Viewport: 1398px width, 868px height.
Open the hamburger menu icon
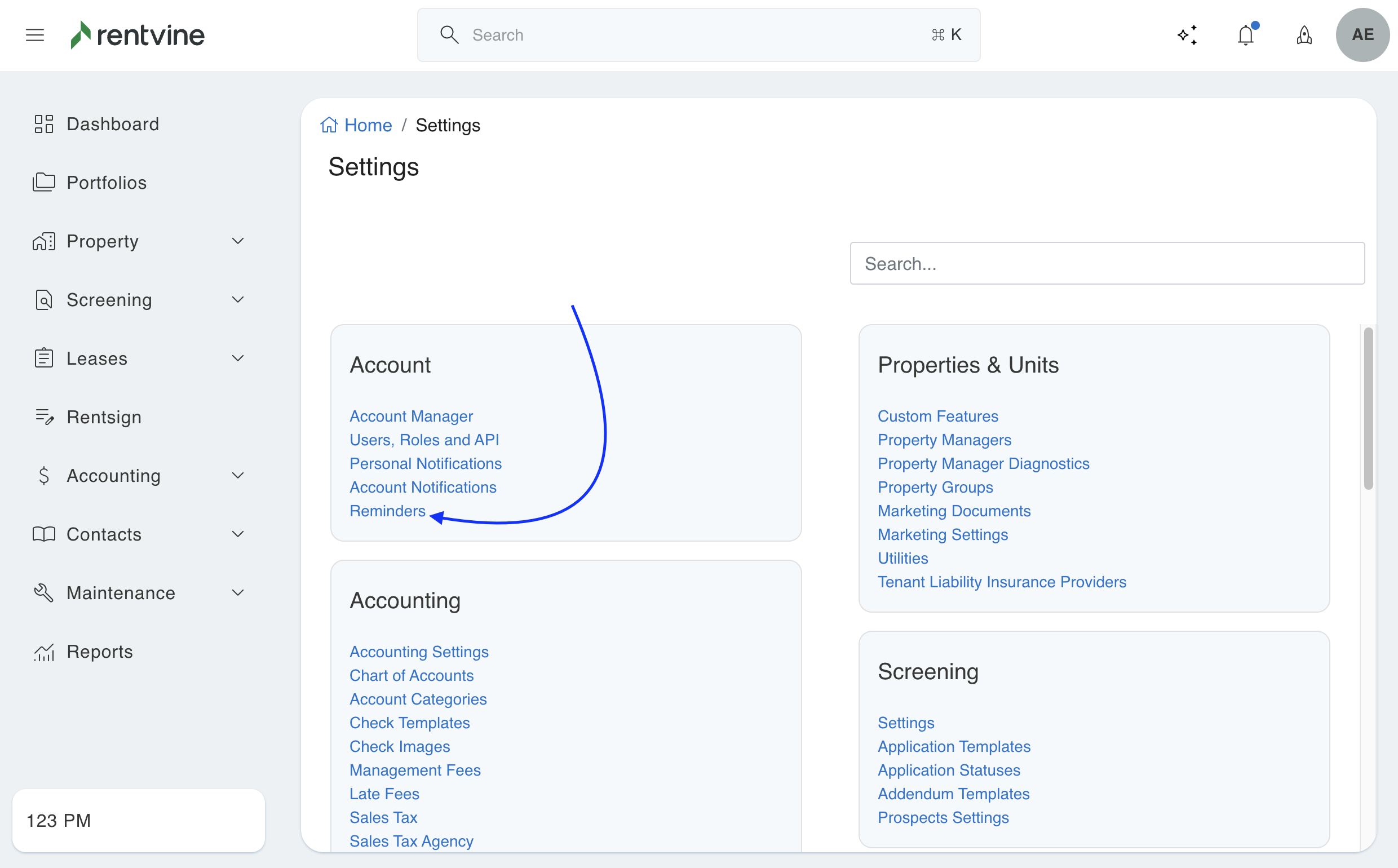[x=35, y=35]
